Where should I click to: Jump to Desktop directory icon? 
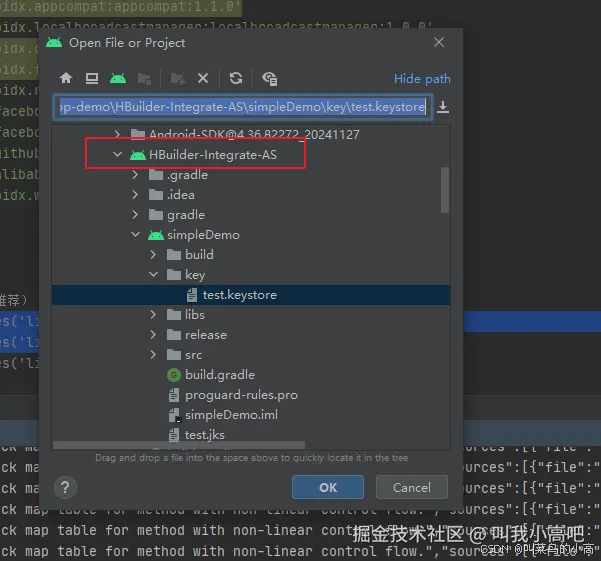[x=92, y=78]
